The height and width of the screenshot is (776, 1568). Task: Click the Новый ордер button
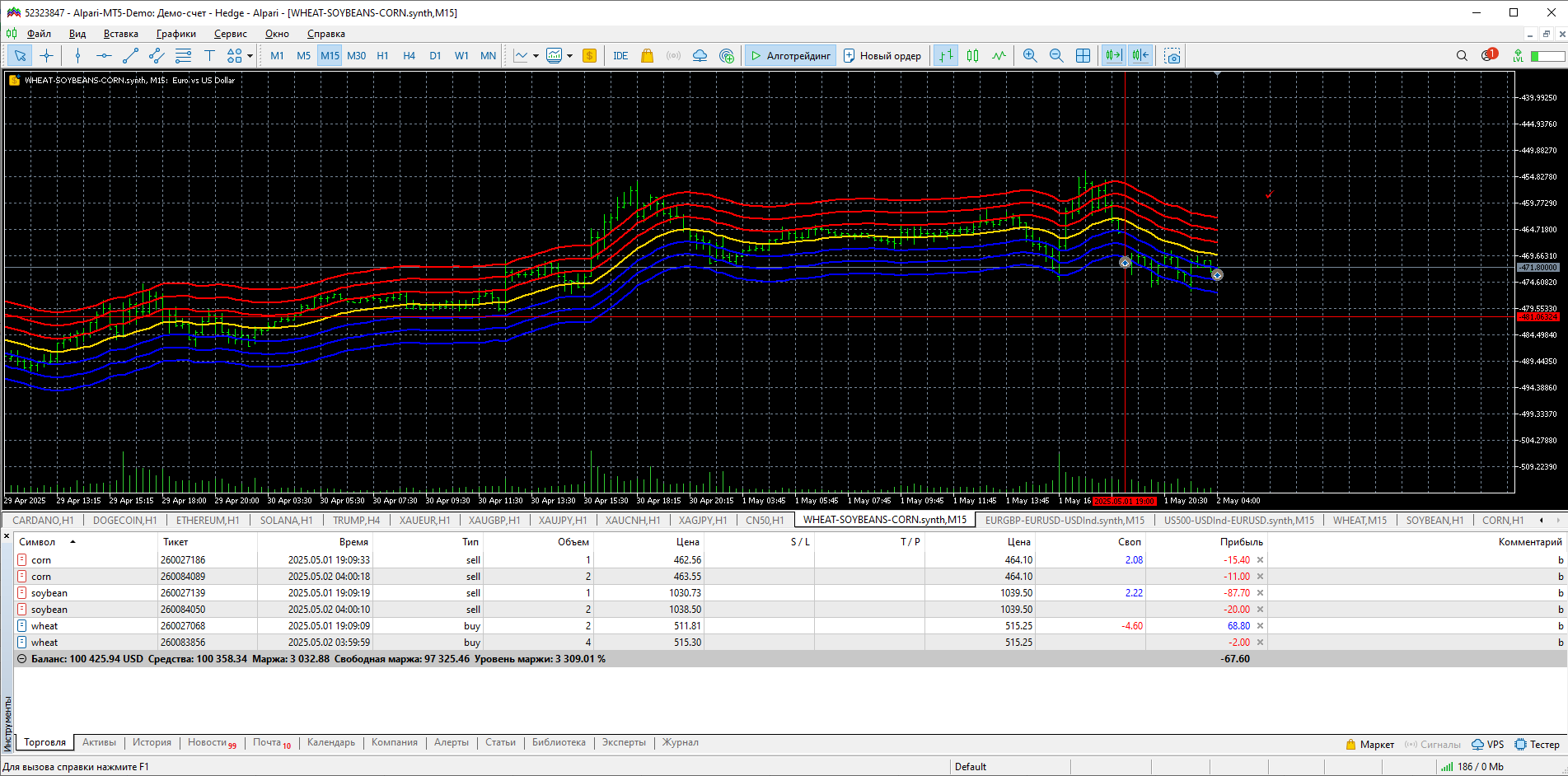coord(882,56)
